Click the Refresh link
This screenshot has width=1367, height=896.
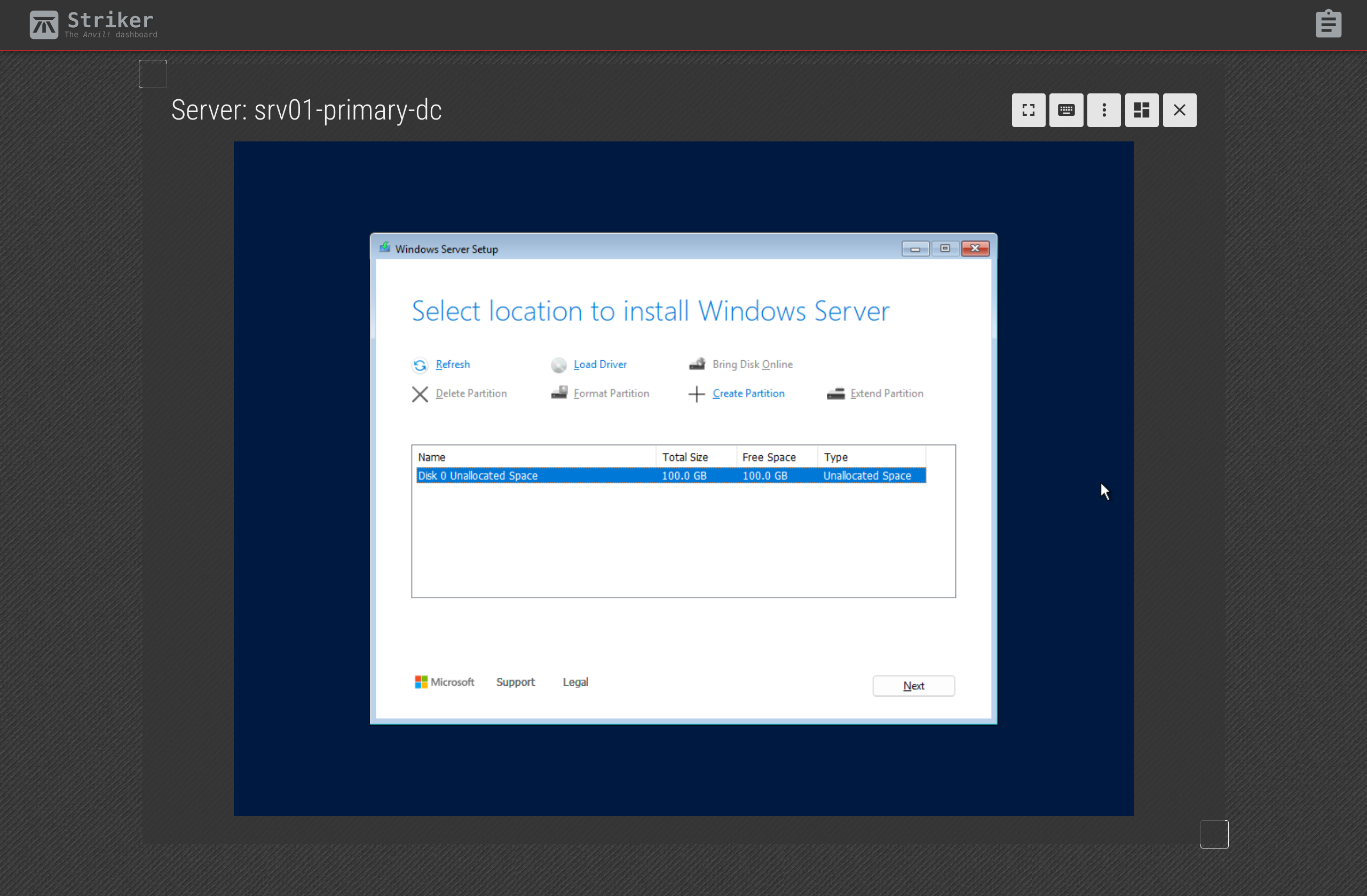(453, 364)
